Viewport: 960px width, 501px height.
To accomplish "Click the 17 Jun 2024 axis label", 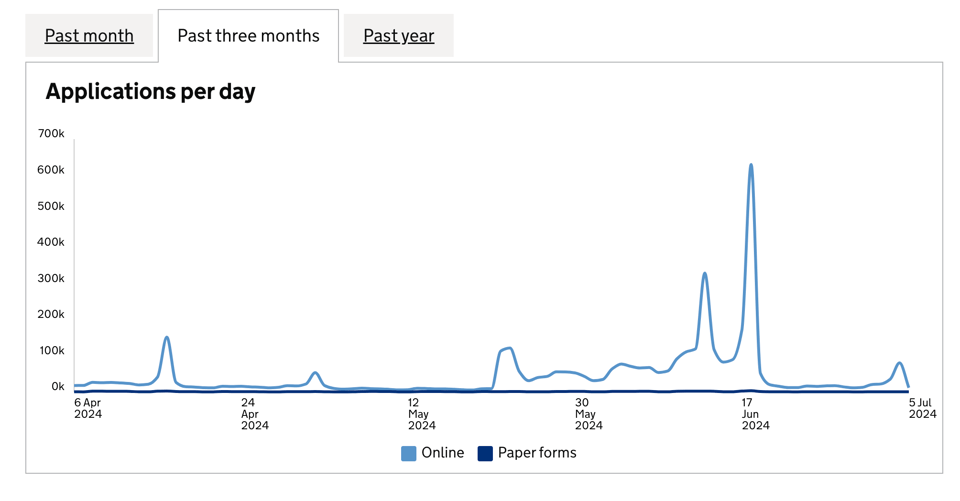I will point(755,414).
